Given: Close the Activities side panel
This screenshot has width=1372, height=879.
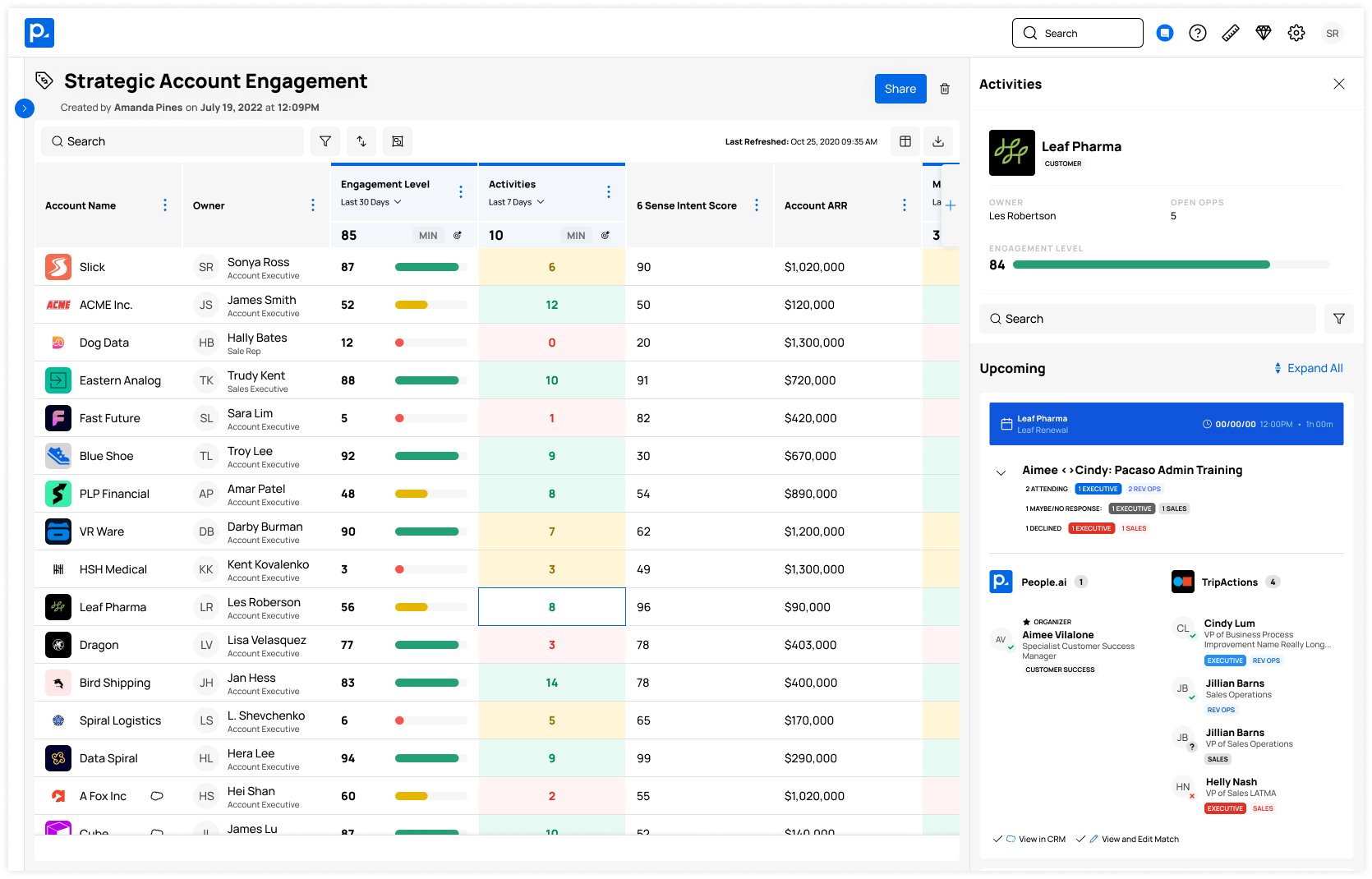Looking at the screenshot, I should [1339, 84].
